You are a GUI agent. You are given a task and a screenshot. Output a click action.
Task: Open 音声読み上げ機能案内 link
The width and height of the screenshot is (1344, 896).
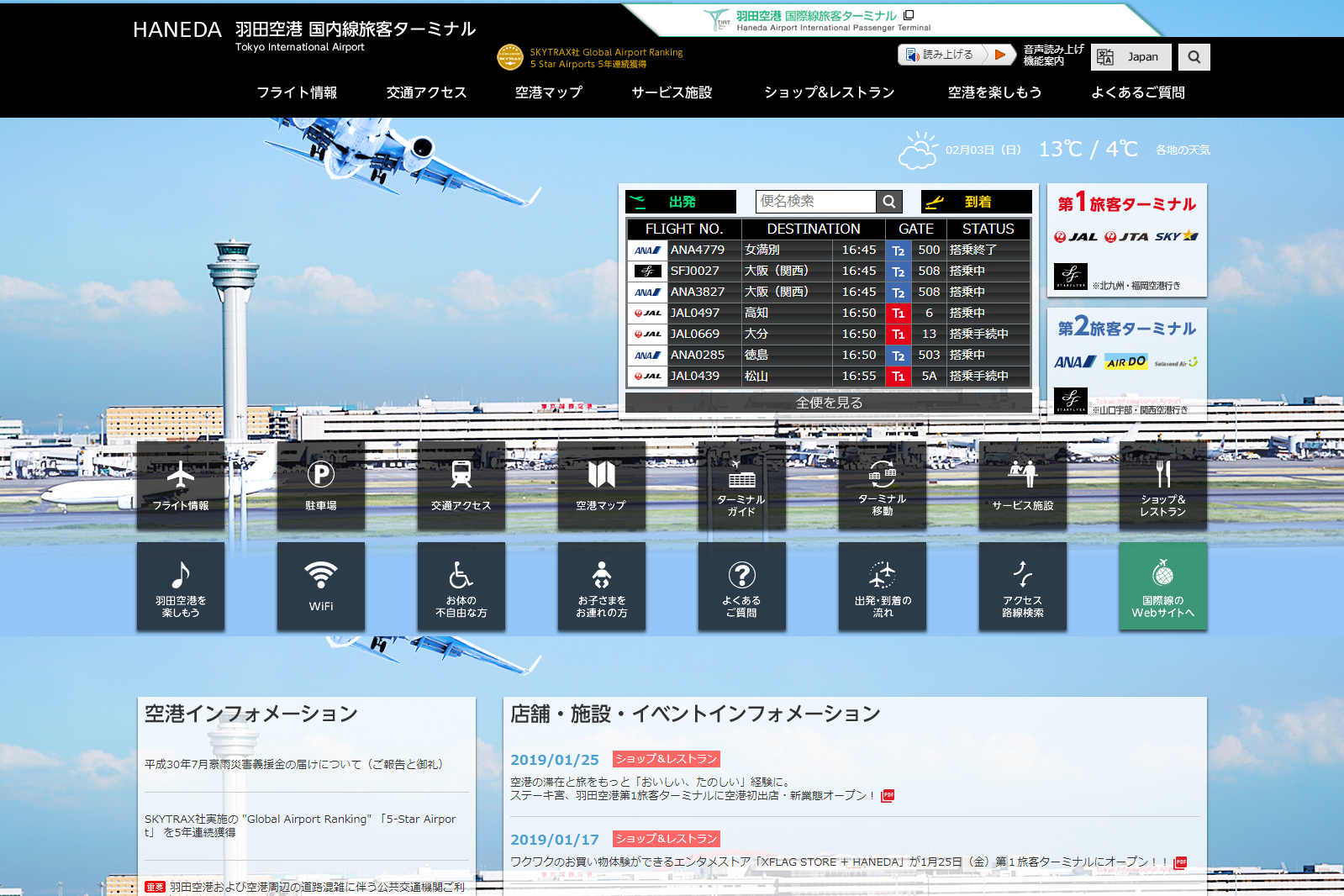click(x=1053, y=55)
